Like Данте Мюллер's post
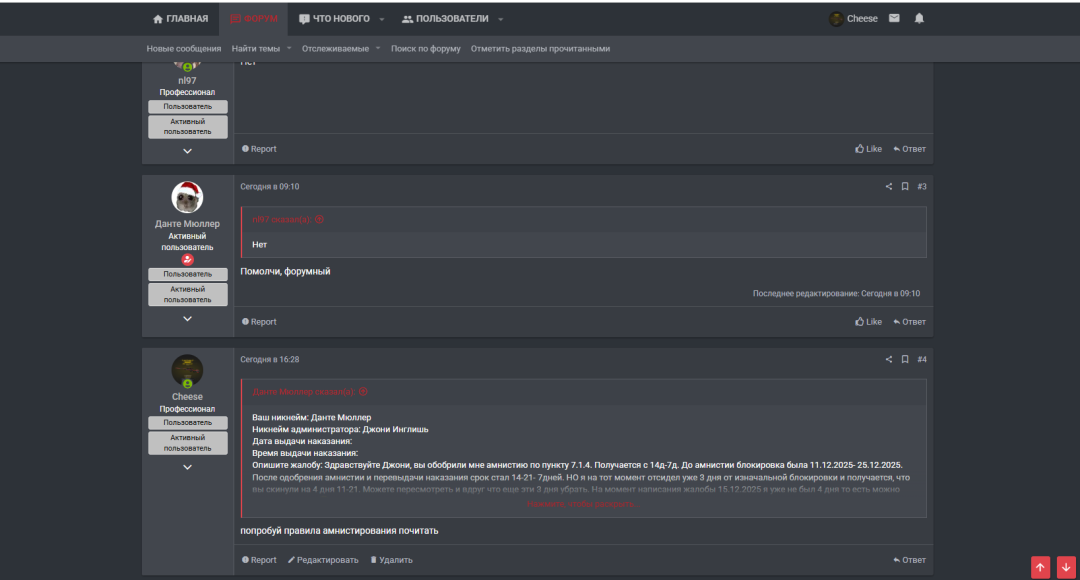1080x580 pixels. click(x=868, y=322)
